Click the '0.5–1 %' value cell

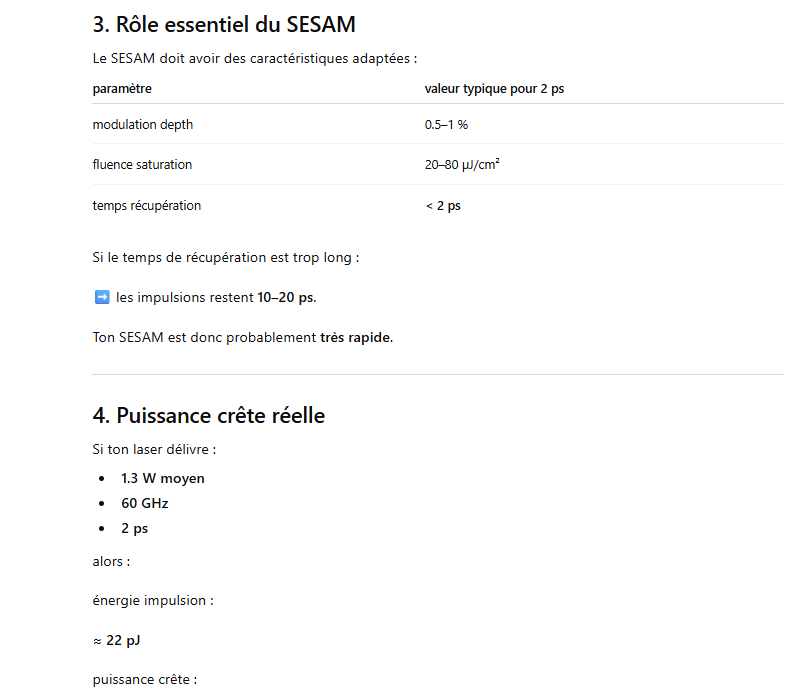pyautogui.click(x=446, y=125)
